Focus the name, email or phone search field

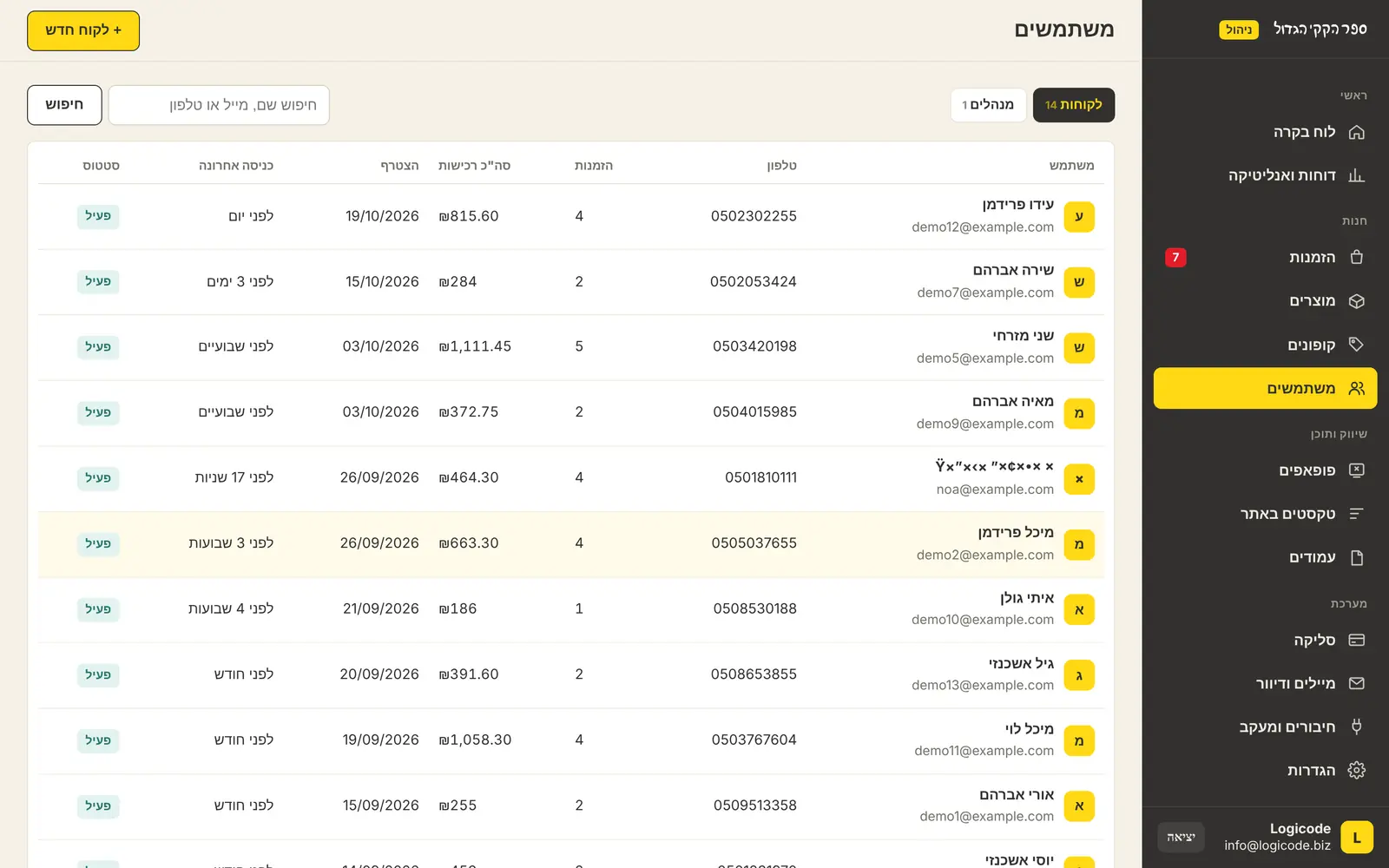219,105
